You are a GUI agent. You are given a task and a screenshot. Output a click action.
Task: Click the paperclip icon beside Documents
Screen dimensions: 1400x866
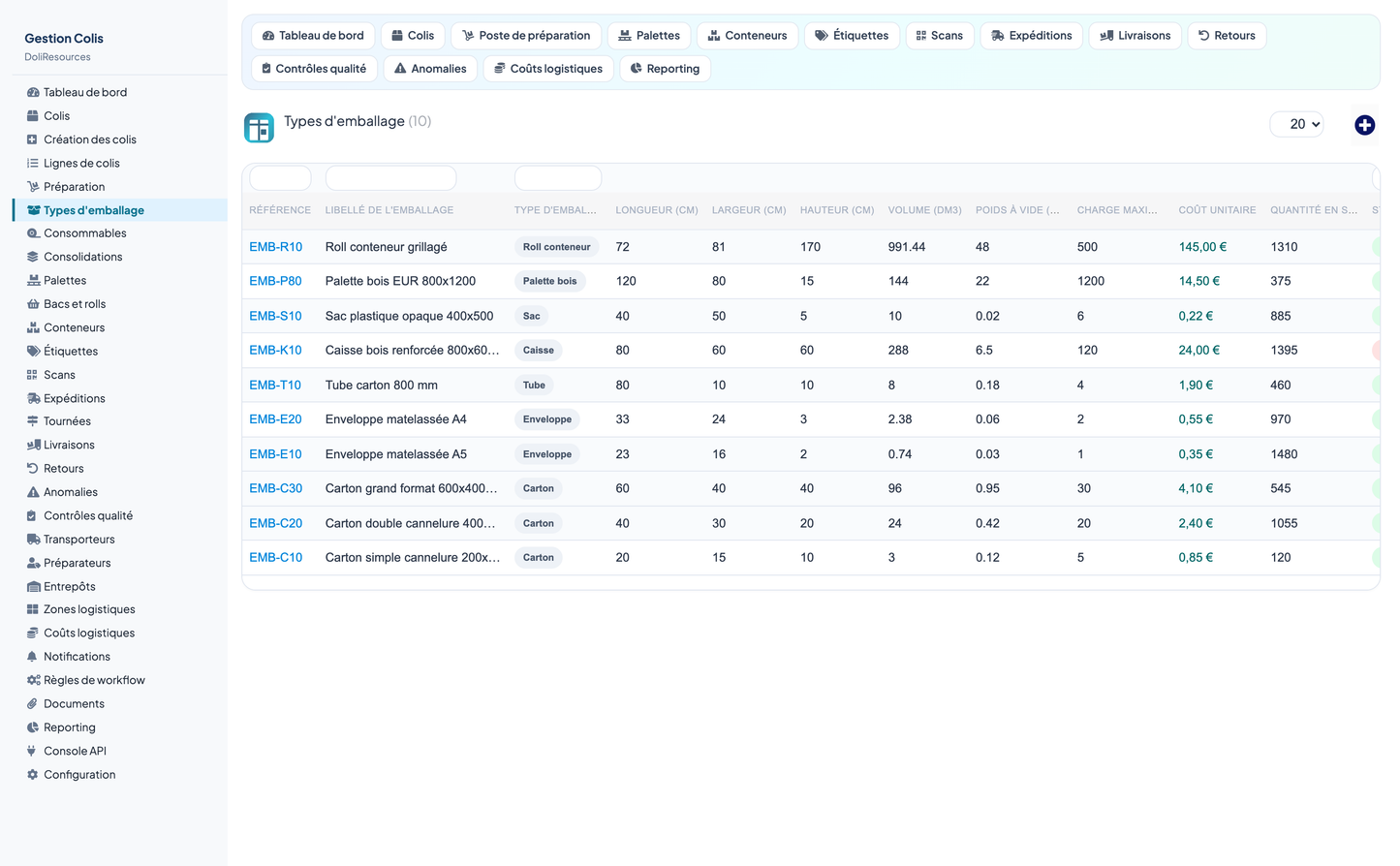(x=32, y=704)
